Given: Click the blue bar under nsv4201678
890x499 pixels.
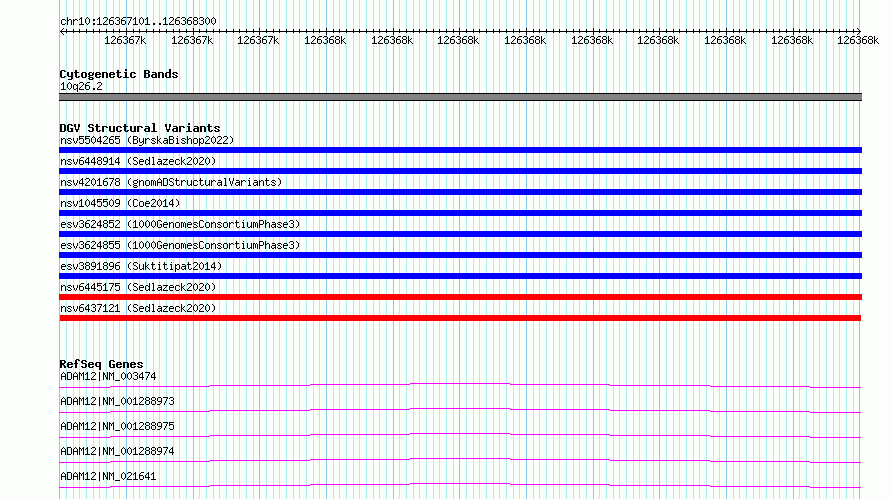Looking at the screenshot, I should click(460, 192).
